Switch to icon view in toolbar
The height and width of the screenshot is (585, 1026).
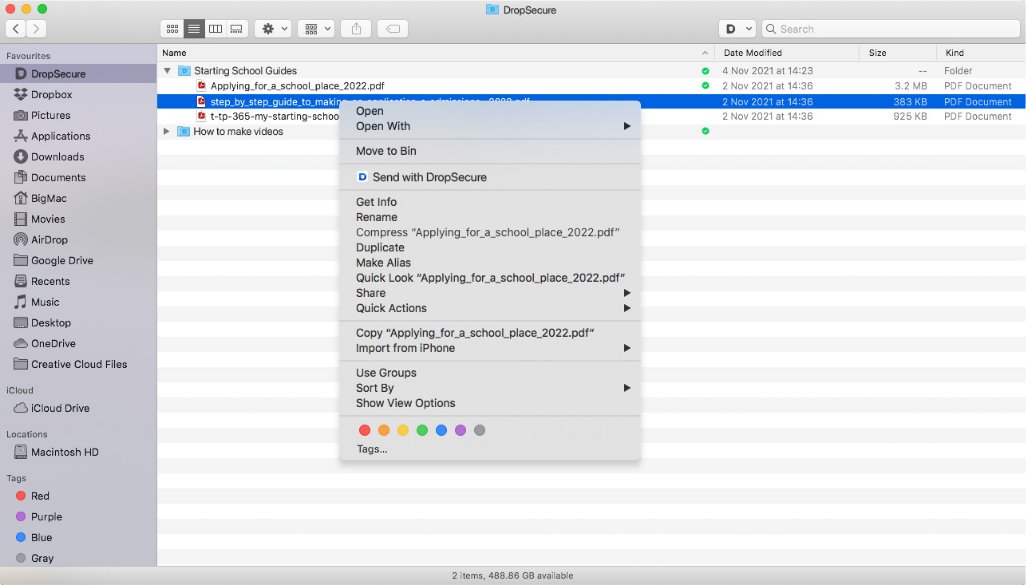(172, 29)
